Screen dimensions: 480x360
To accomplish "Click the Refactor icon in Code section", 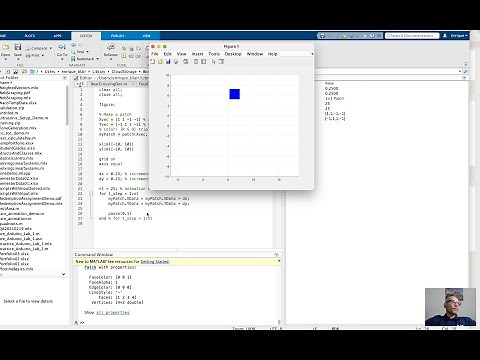I will (111, 47).
